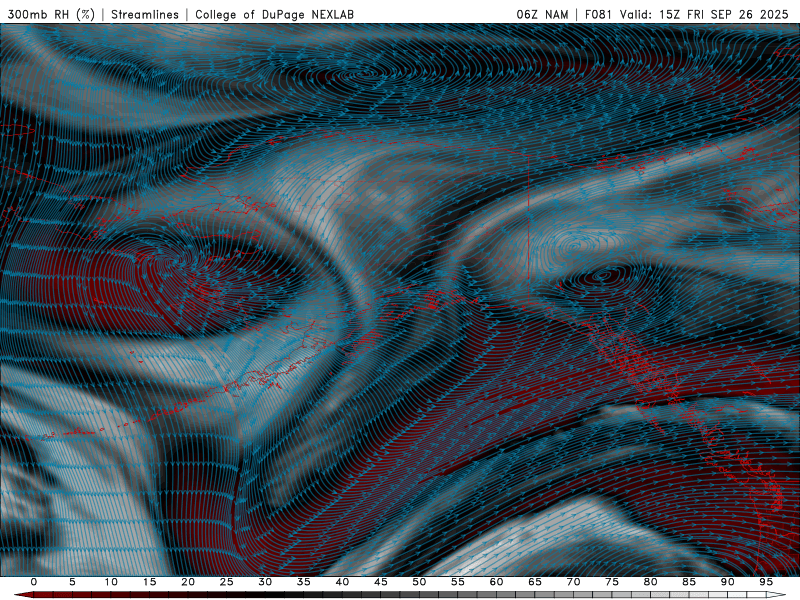Click the "70" tick label on color scale
Screen dimensions: 800x600
tap(573, 582)
